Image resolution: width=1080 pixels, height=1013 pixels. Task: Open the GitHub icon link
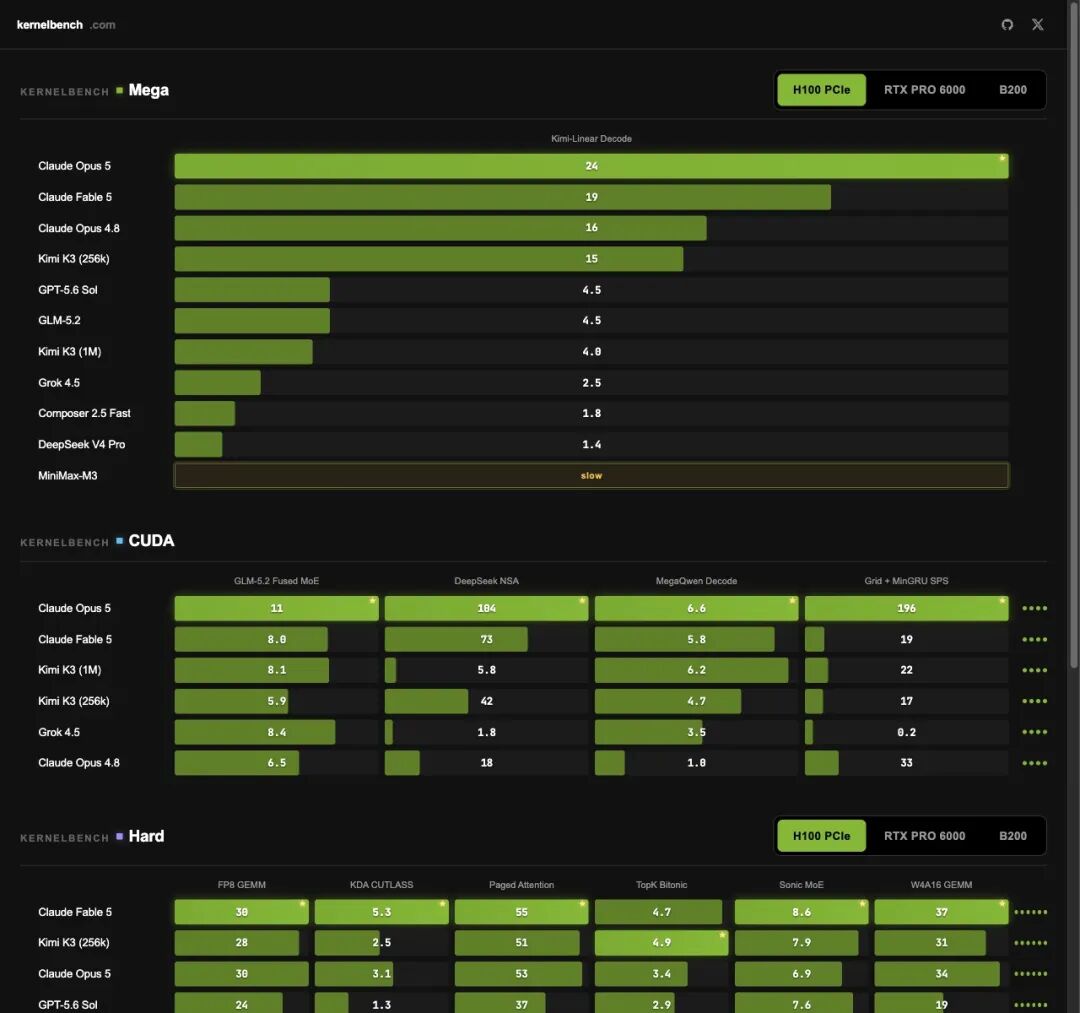(x=1007, y=25)
